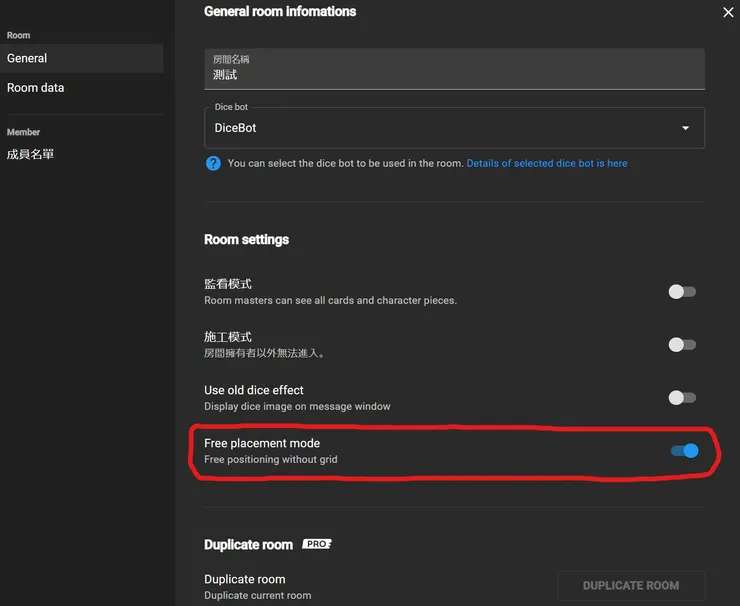The height and width of the screenshot is (606, 740).
Task: Open the Room data section
Action: 36,88
